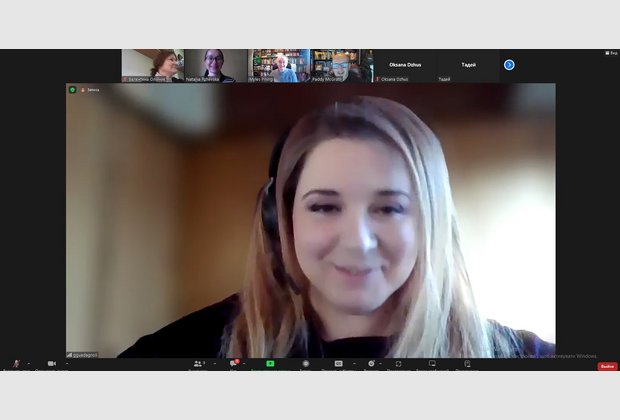Viewport: 620px width, 420px height.
Task: Click the Record icon in toolbar
Action: pos(306,363)
